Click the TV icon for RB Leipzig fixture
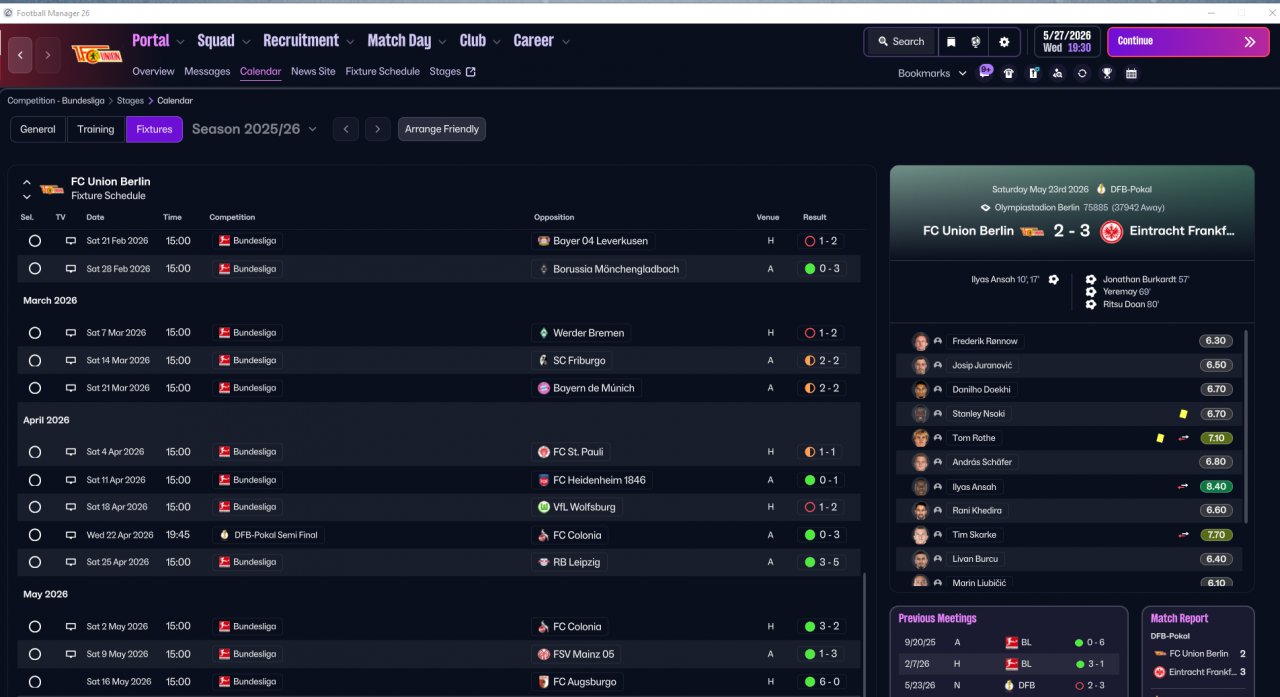The image size is (1280, 697). pyautogui.click(x=71, y=562)
